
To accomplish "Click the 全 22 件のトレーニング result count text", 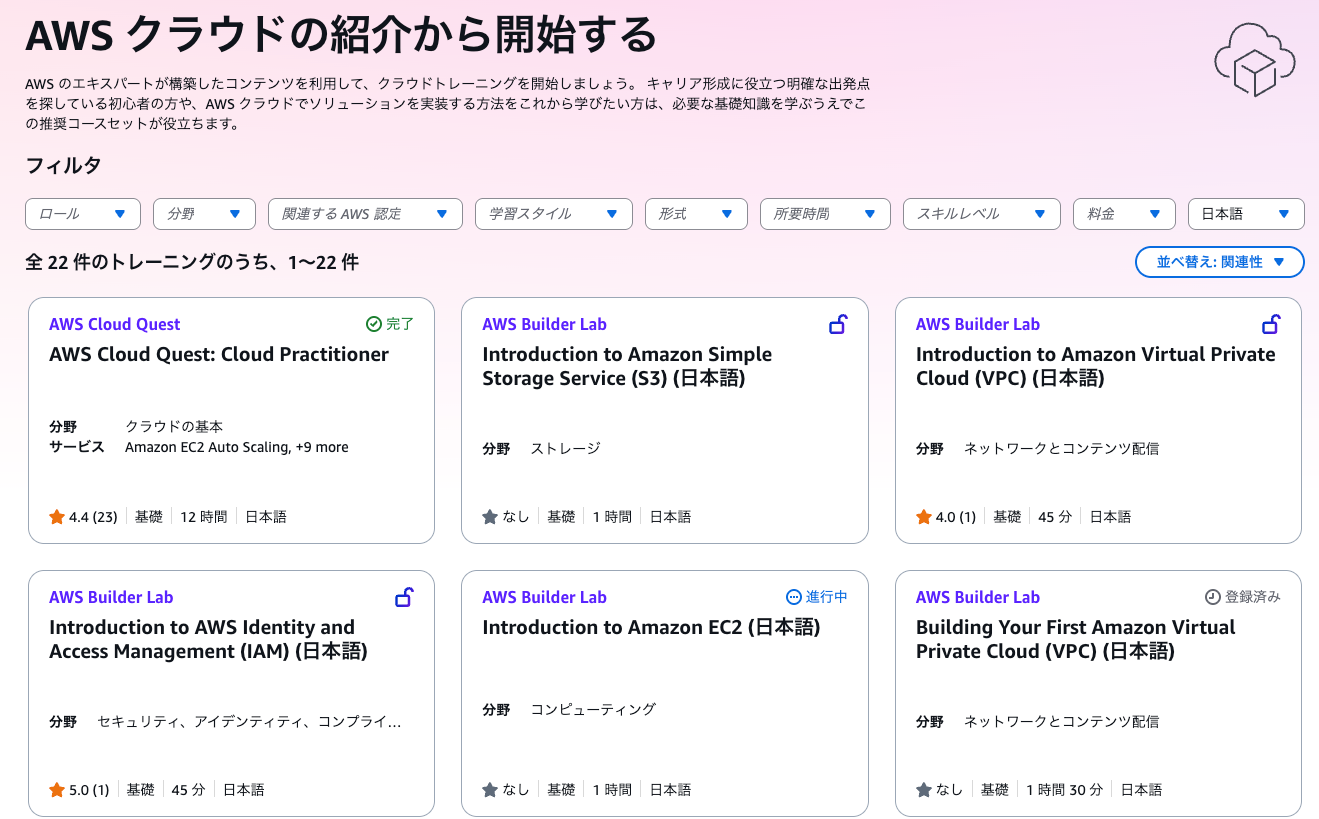I will (192, 263).
